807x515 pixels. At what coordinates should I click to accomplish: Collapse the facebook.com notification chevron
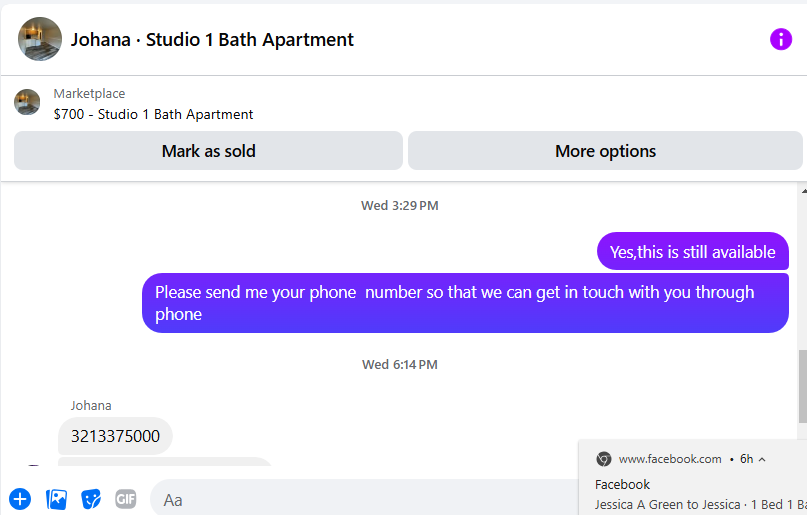[x=762, y=459]
